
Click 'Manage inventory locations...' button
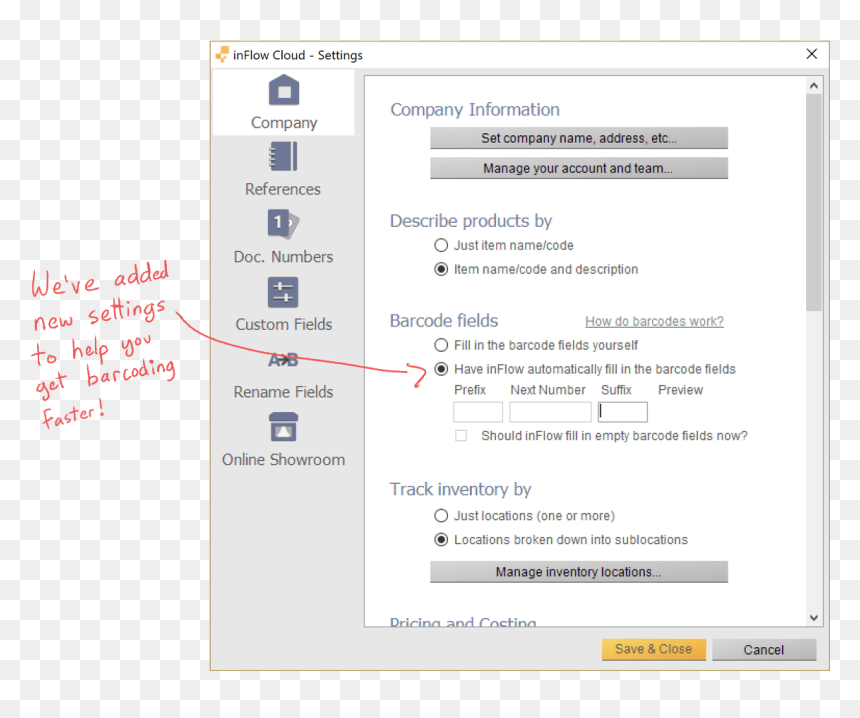(579, 572)
